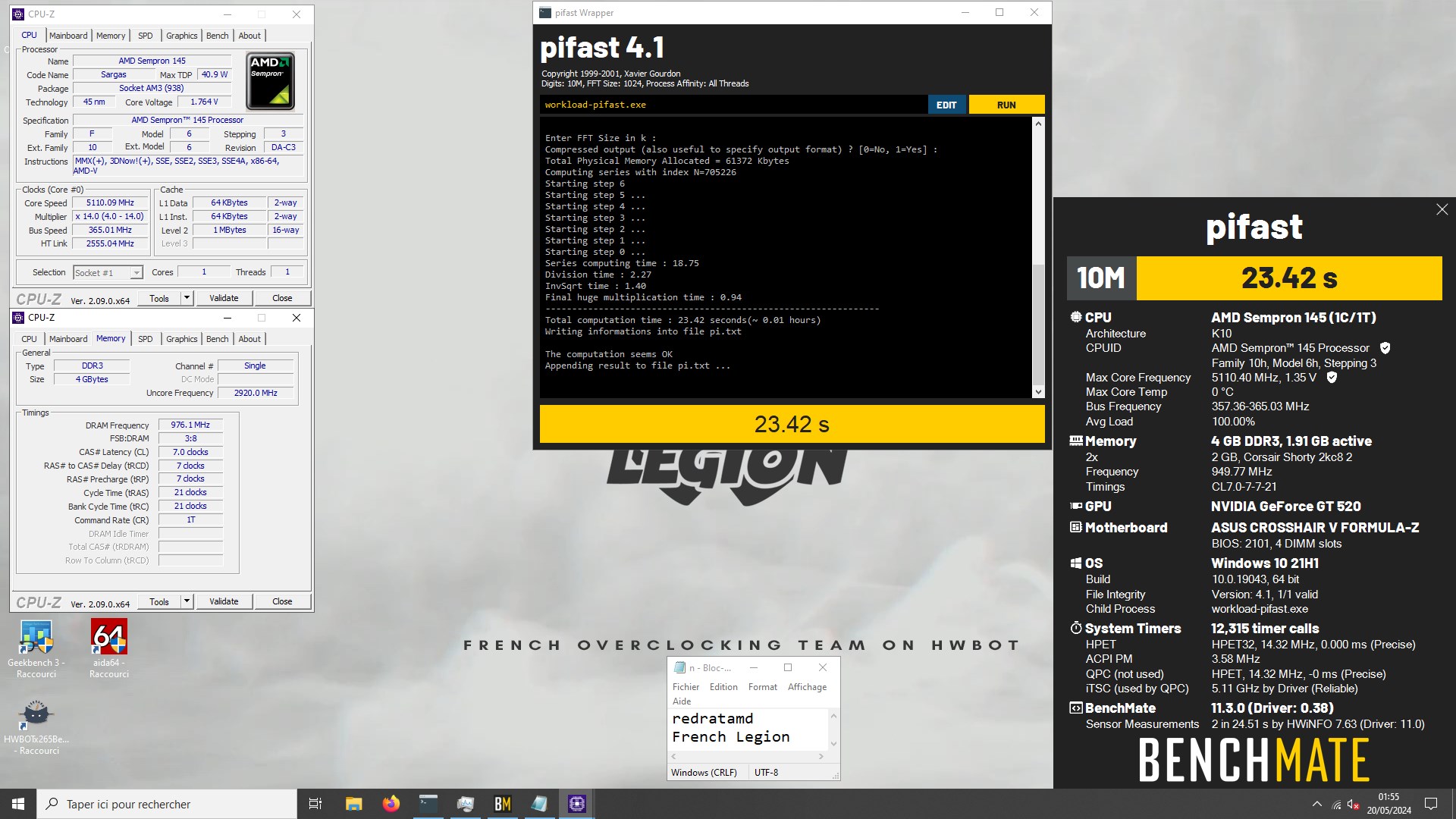This screenshot has width=1456, height=819.
Task: Open Notepad taskbar icon
Action: click(x=539, y=804)
